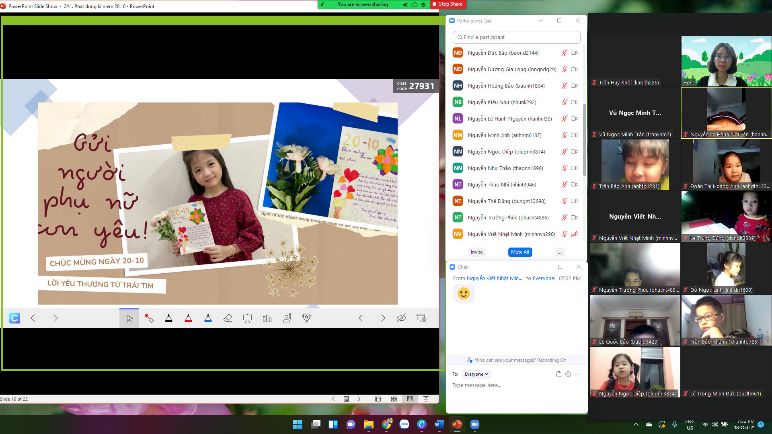This screenshot has width=772, height=434.
Task: Select the eraser tool in slideshow toolbar
Action: tap(227, 318)
